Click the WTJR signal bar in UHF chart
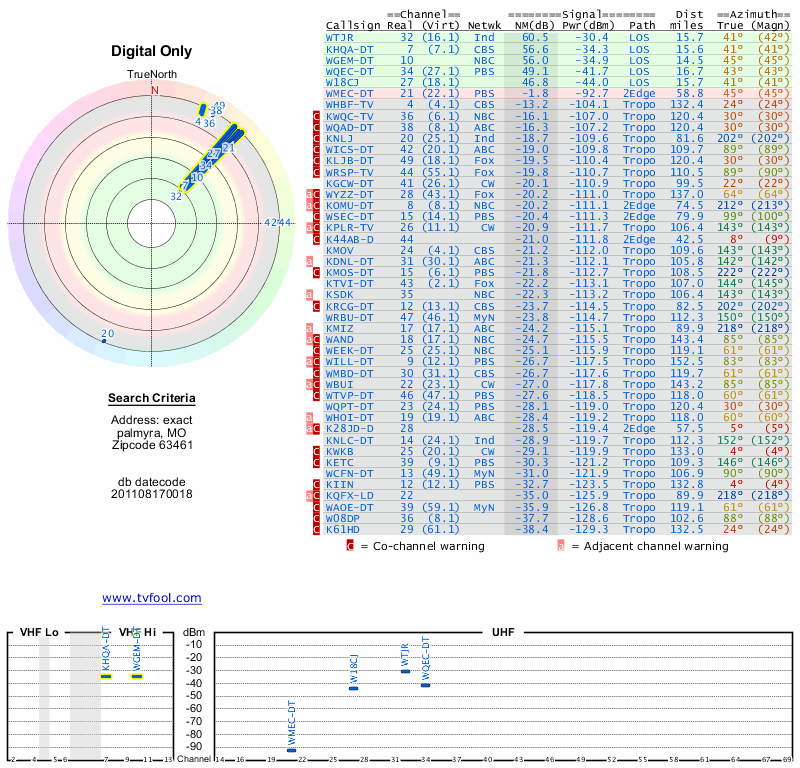Viewport: 800px width, 768px height. pyautogui.click(x=406, y=671)
